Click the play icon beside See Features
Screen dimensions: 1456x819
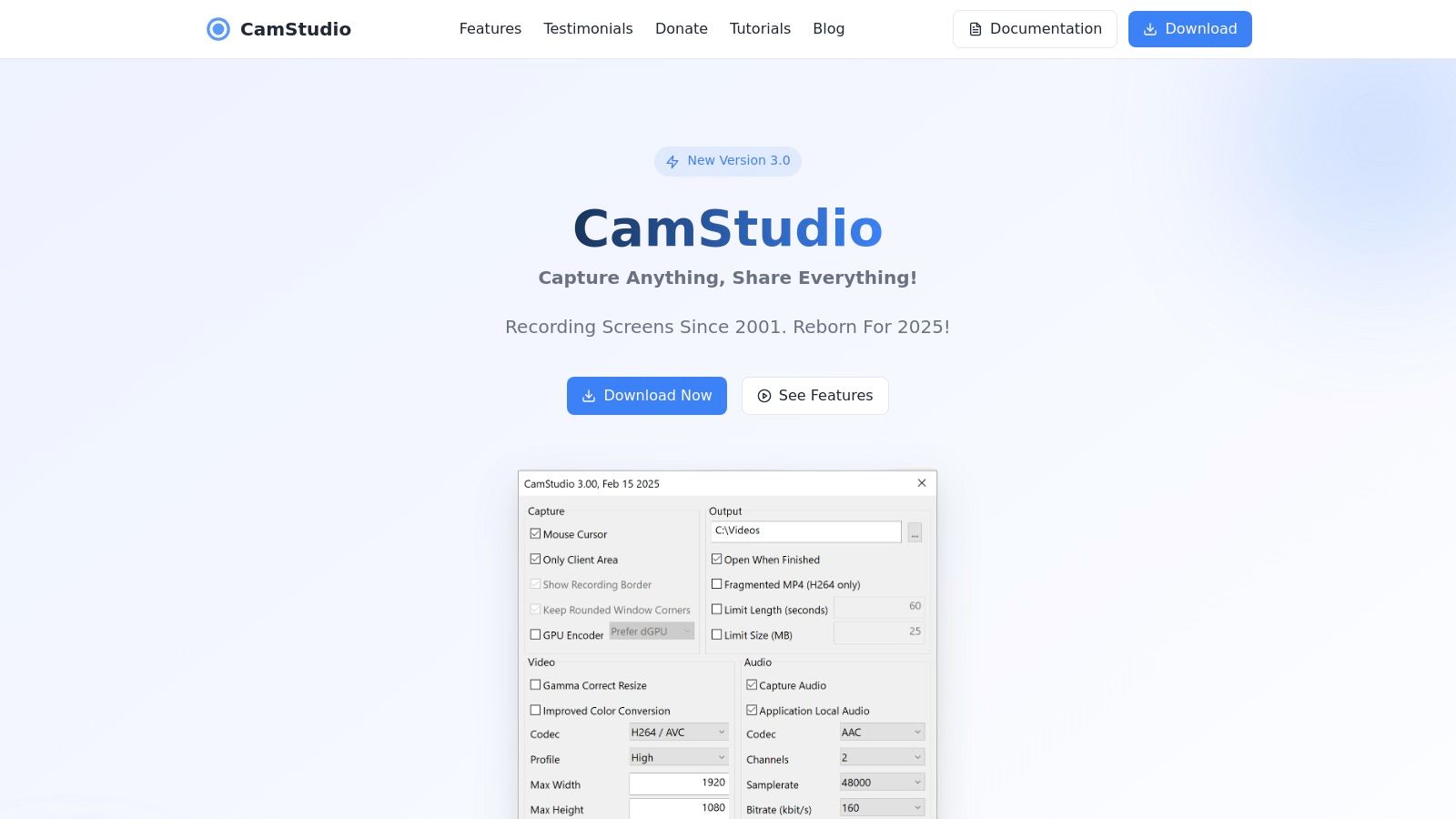pos(763,396)
